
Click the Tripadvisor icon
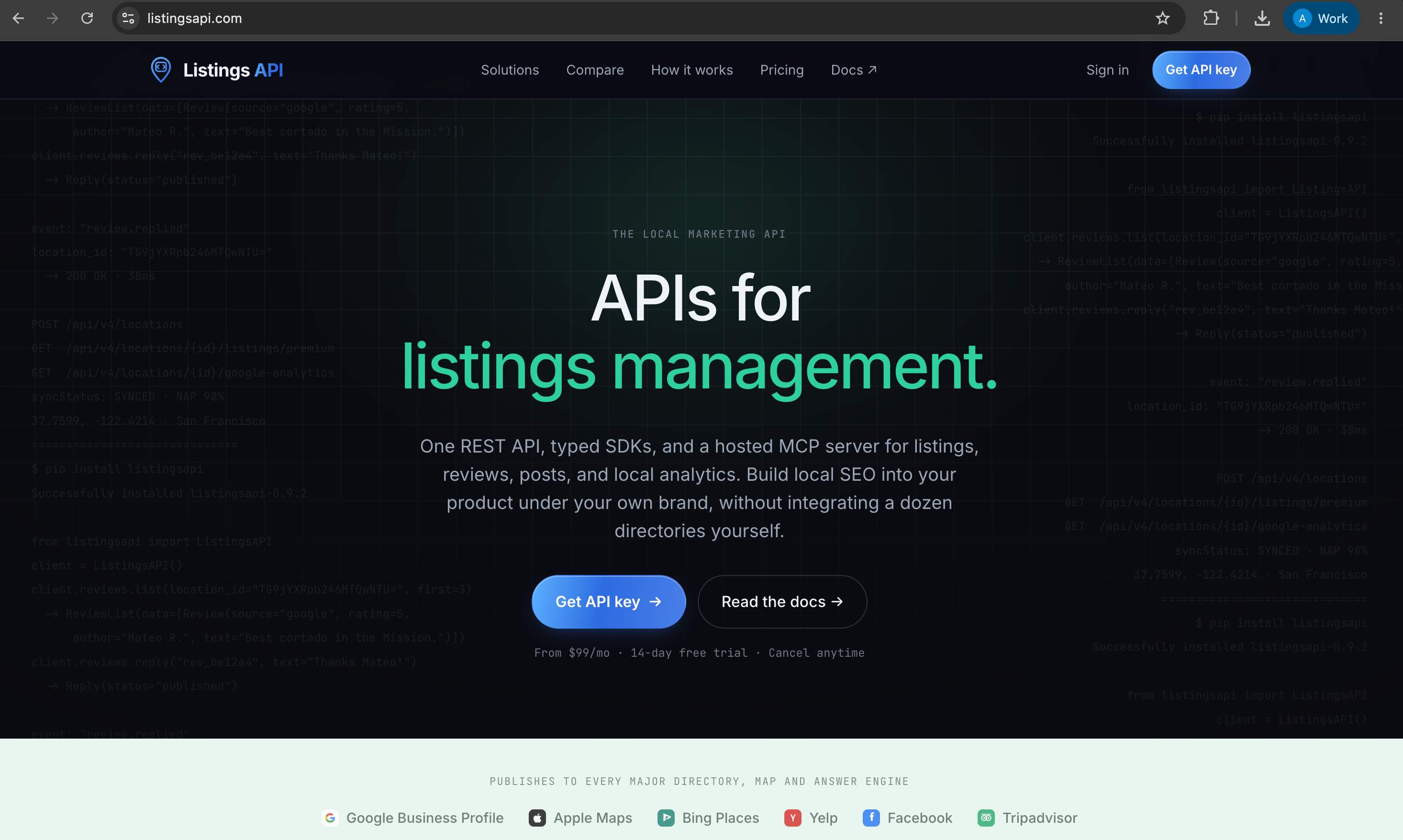click(986, 818)
